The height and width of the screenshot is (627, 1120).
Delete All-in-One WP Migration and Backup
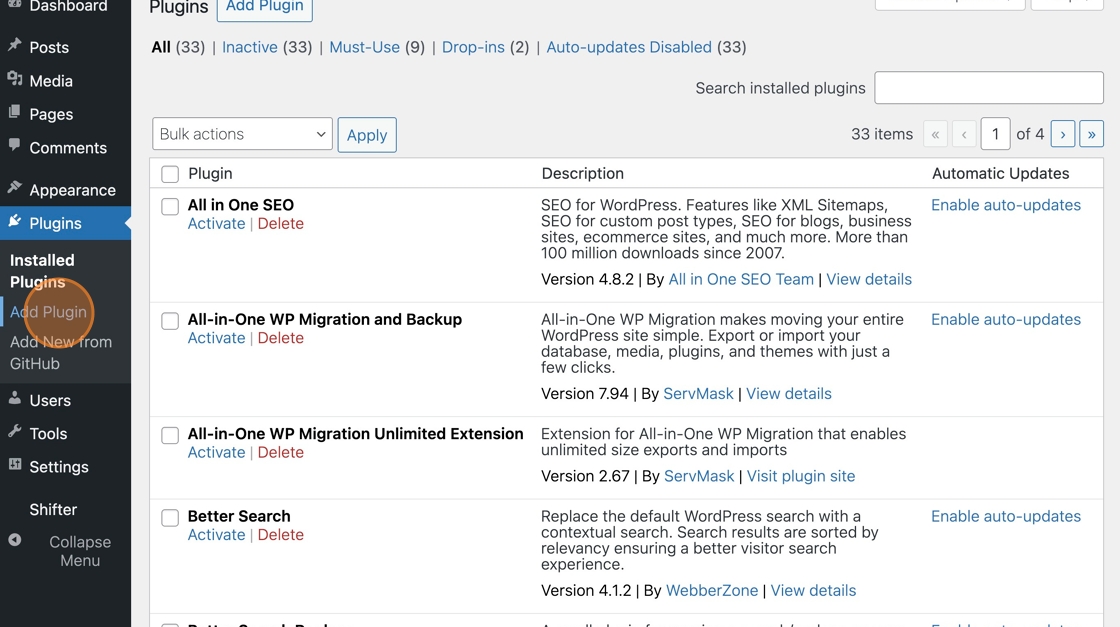[281, 338]
